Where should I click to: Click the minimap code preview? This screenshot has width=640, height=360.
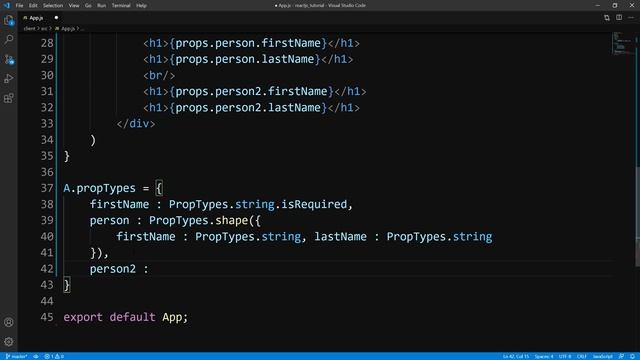(622, 44)
